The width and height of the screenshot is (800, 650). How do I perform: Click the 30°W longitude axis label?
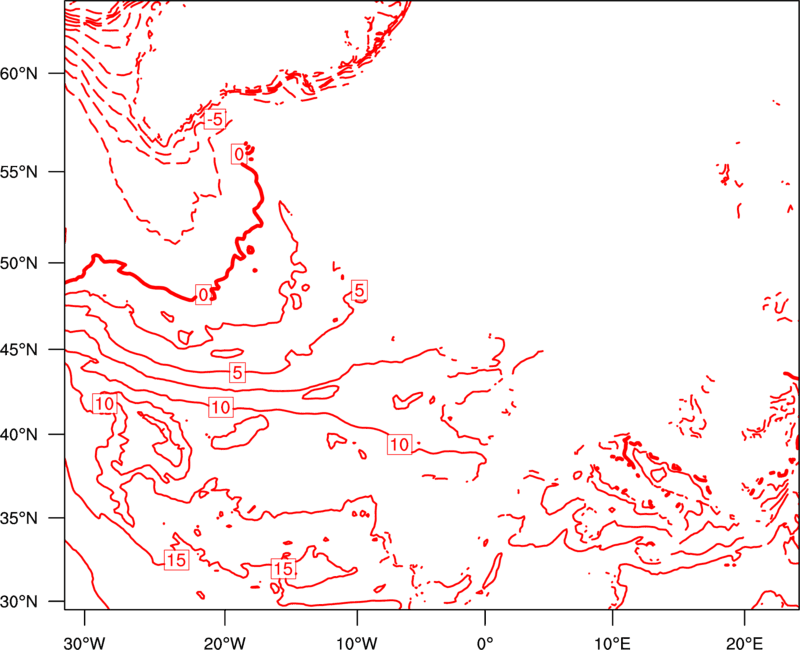tap(84, 642)
